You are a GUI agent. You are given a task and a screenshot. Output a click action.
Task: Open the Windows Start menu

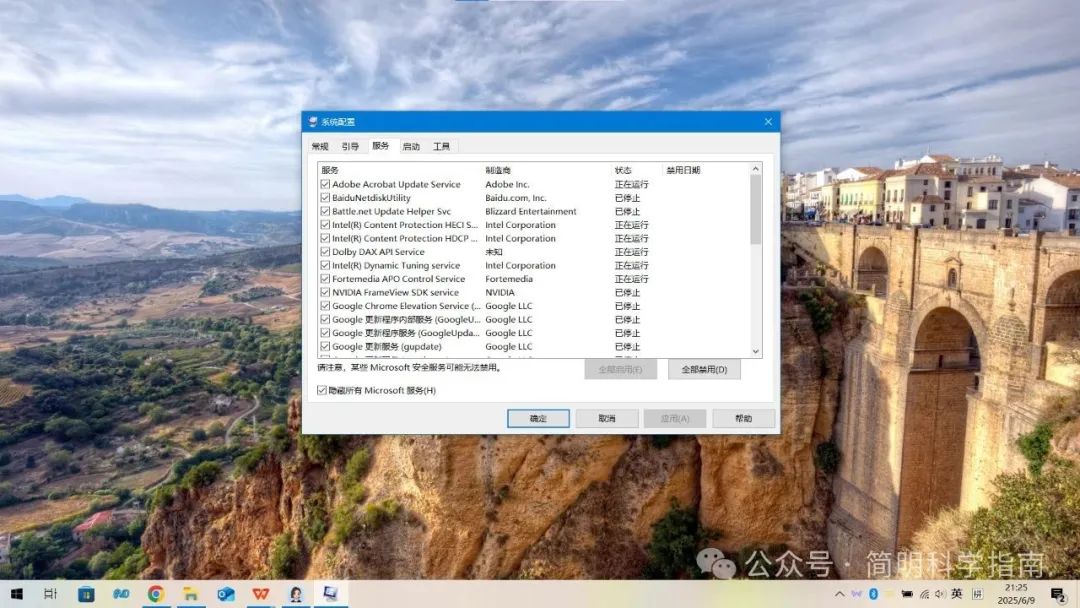click(x=17, y=594)
